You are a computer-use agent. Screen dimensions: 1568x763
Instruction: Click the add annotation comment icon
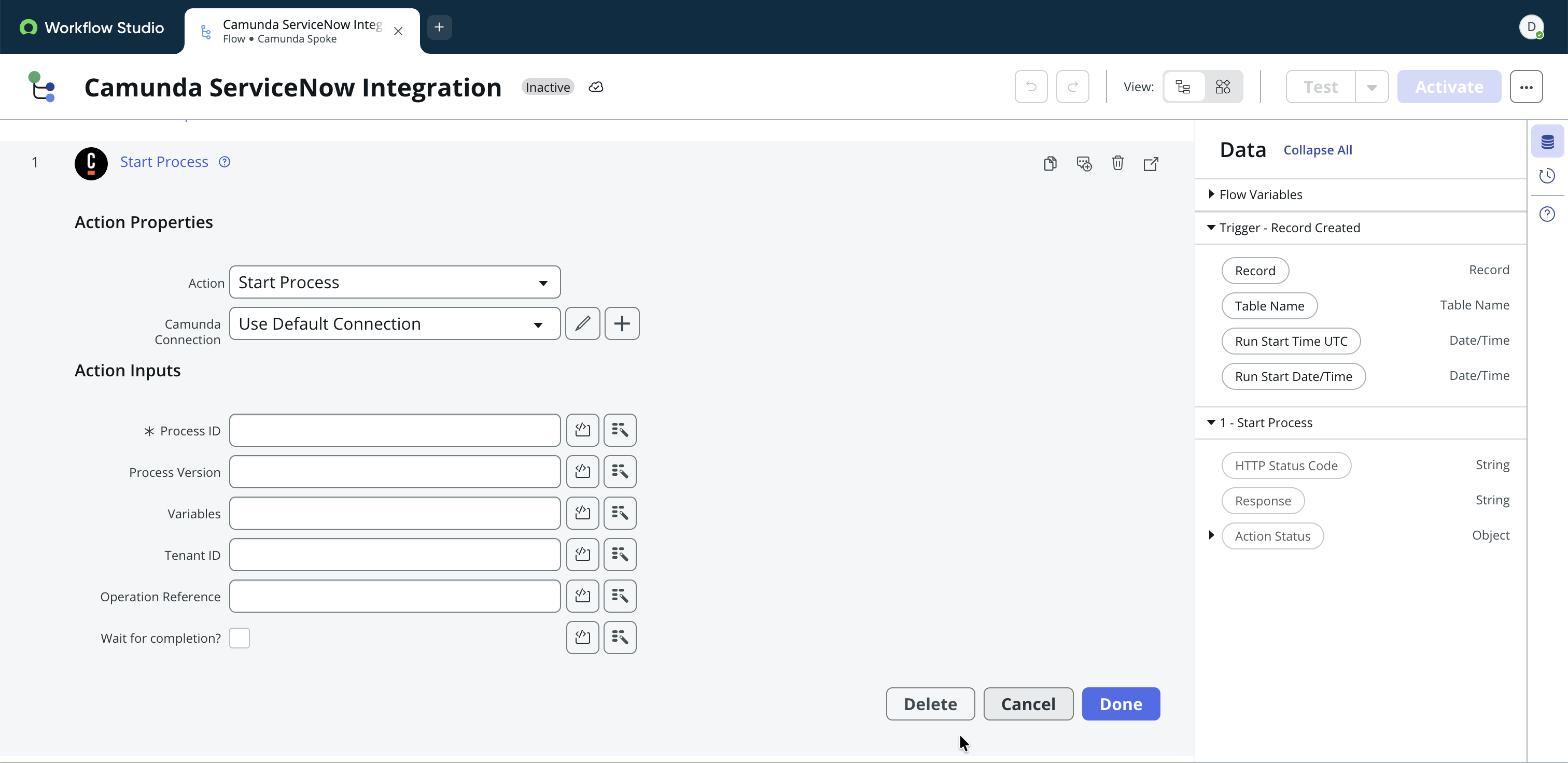point(1084,163)
